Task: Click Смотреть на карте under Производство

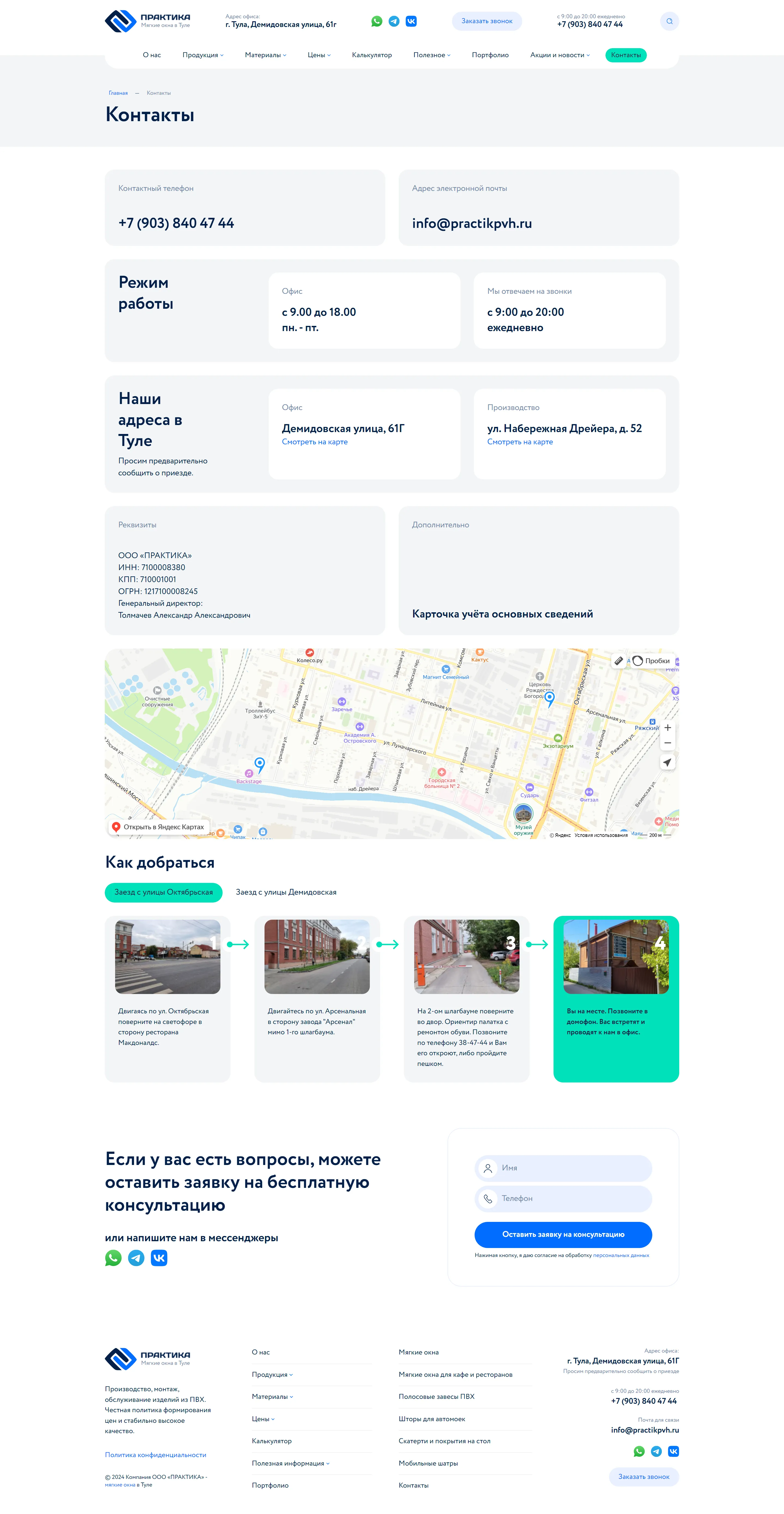Action: click(520, 442)
